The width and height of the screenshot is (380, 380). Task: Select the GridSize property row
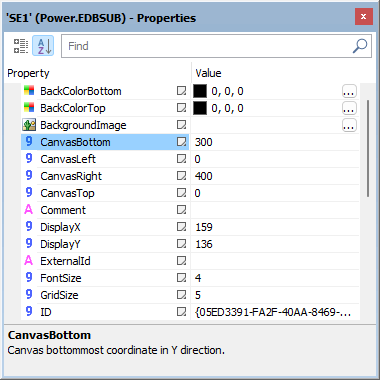click(190, 295)
